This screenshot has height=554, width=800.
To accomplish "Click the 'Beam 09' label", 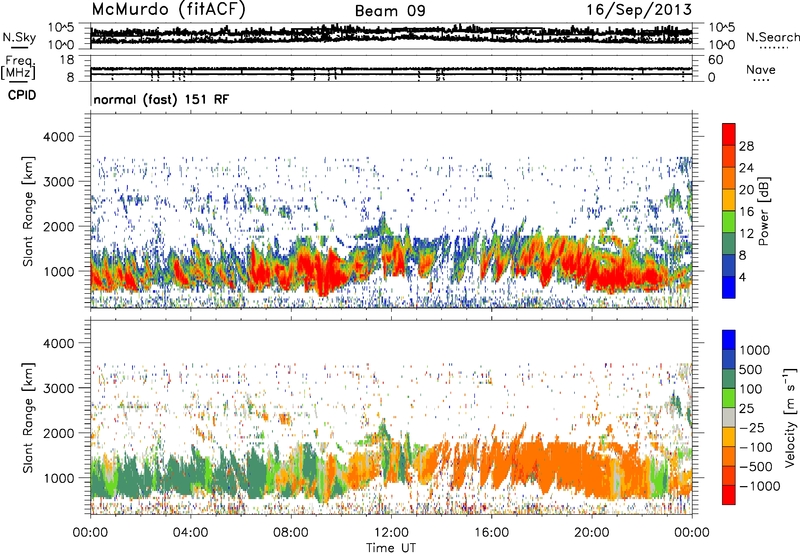I will 390,11.
